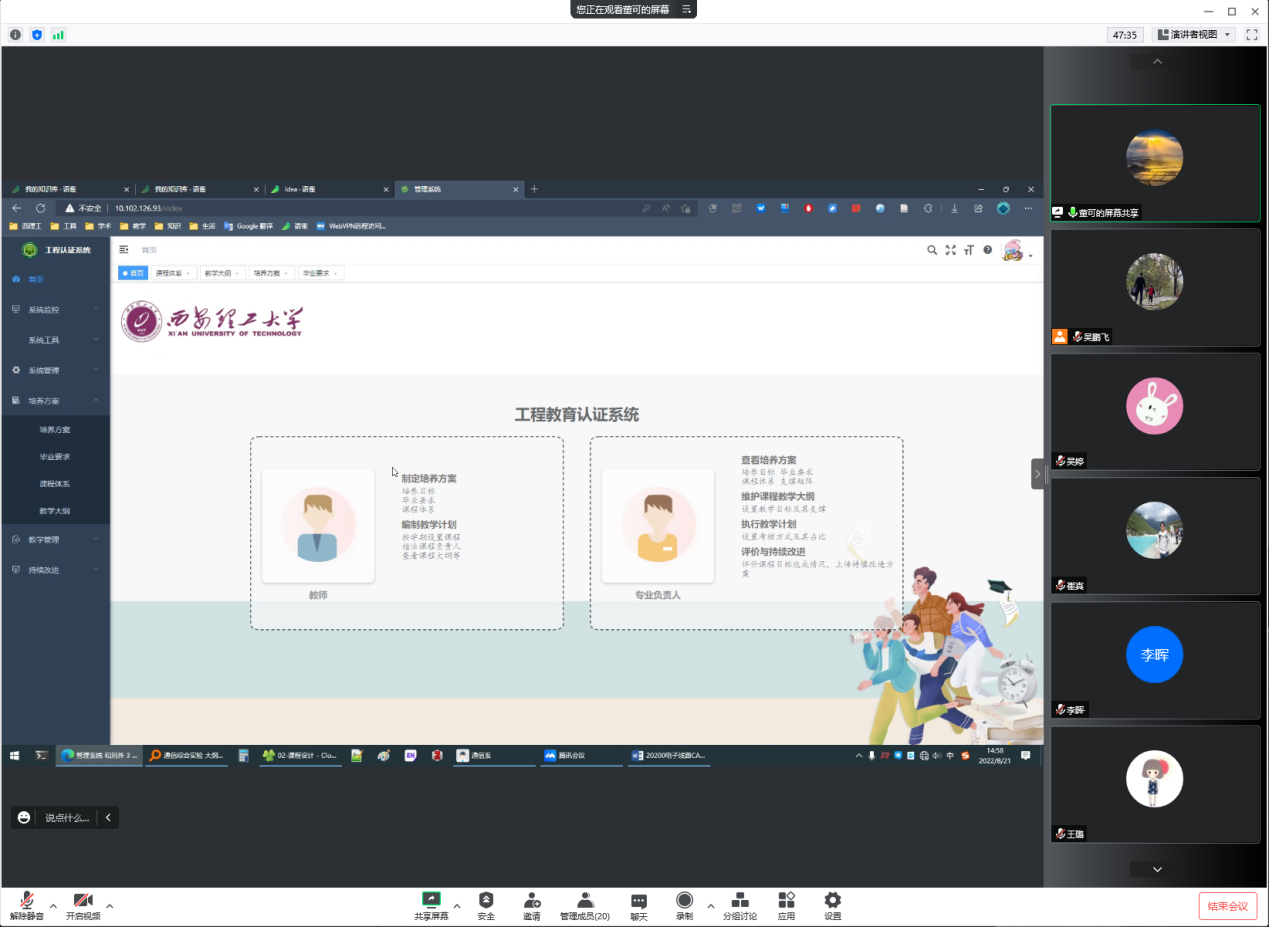Click the green network signal status icon
Screen dimensions: 1269x927
click(58, 35)
